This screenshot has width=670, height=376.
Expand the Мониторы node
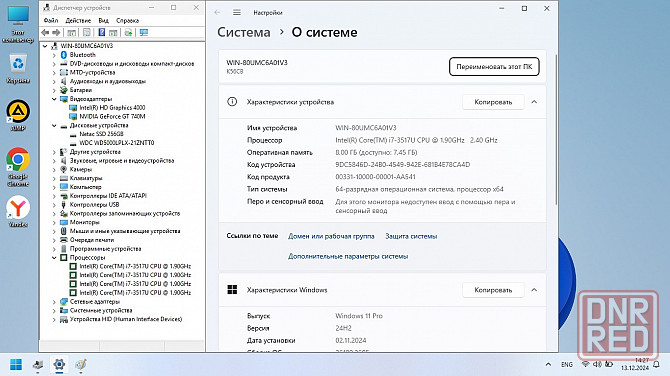click(54, 222)
